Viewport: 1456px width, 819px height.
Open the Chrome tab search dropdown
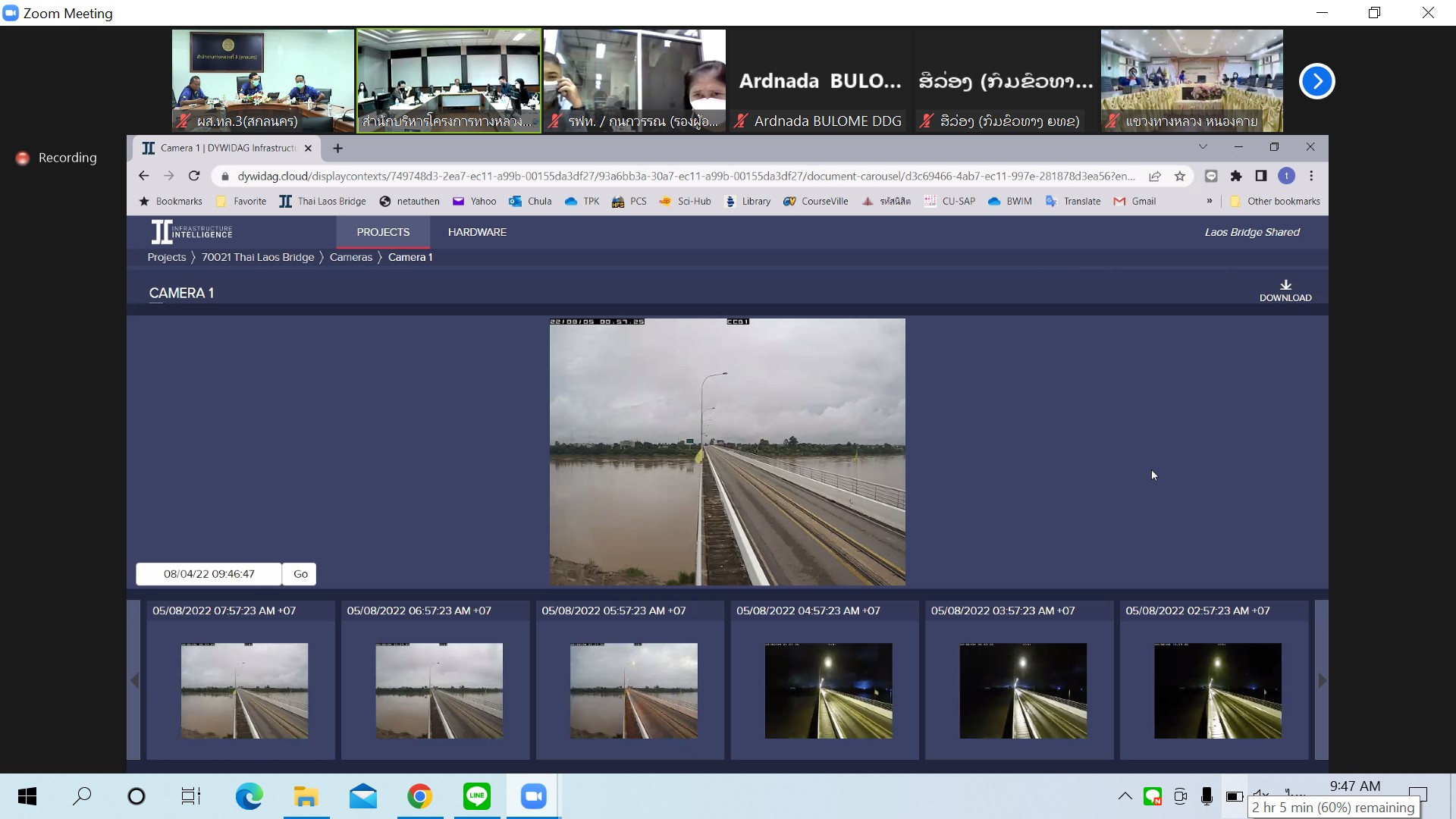coord(1202,147)
